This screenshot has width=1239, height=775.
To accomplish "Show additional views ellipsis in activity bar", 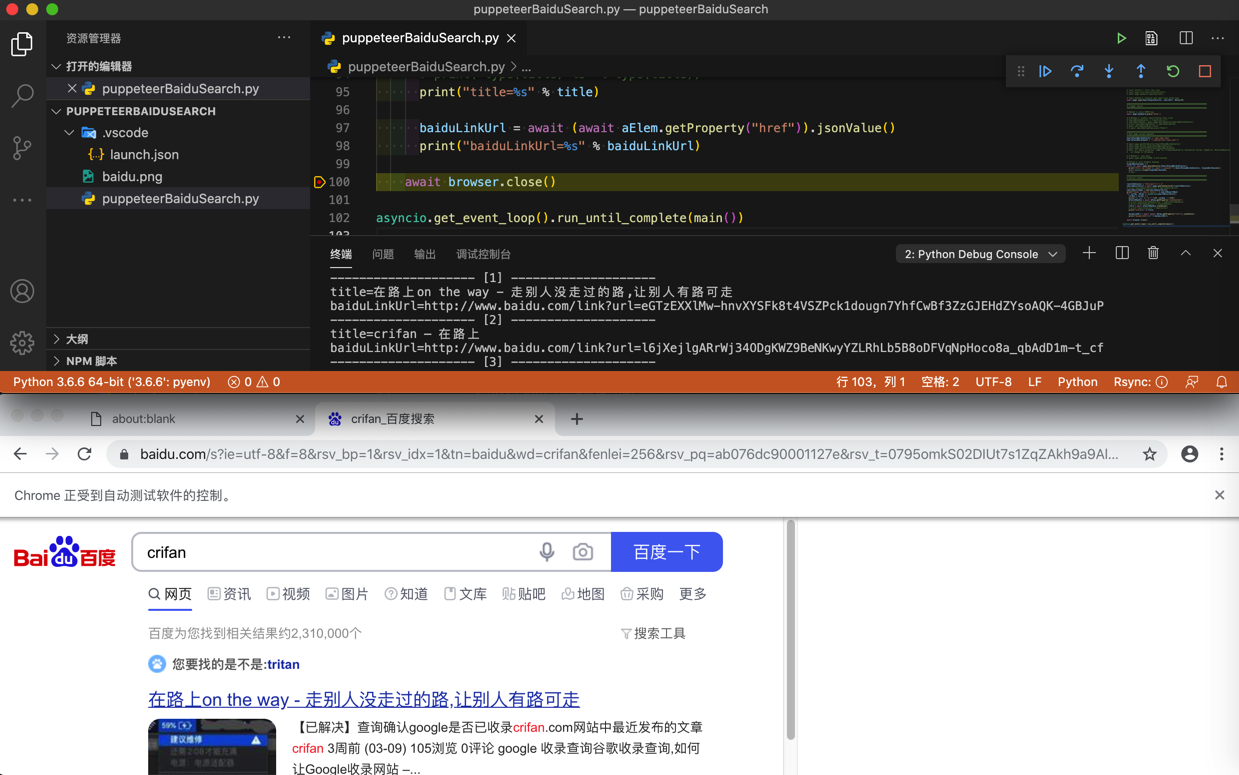I will pos(22,200).
